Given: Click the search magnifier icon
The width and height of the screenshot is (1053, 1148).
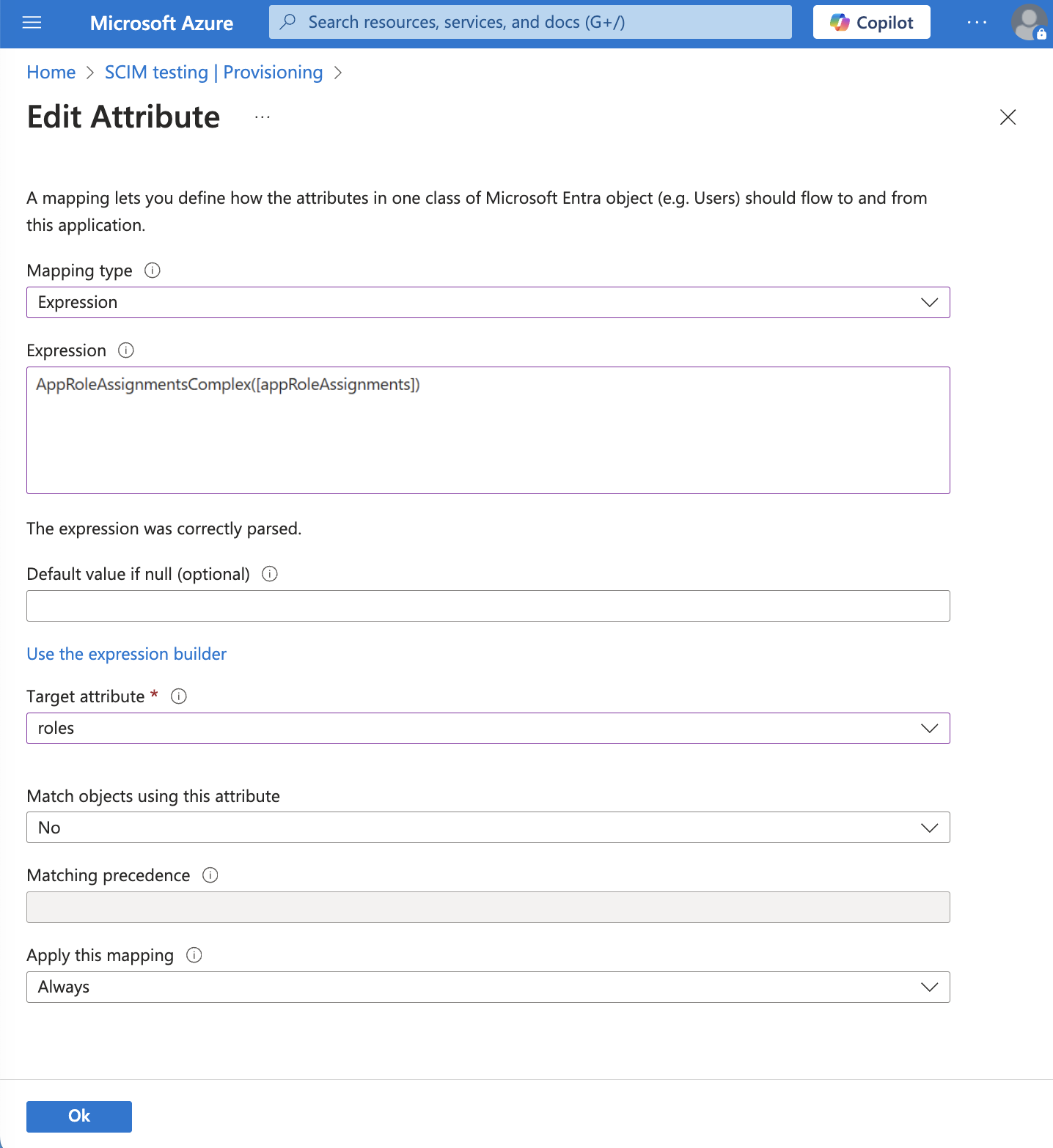Looking at the screenshot, I should coord(288,22).
